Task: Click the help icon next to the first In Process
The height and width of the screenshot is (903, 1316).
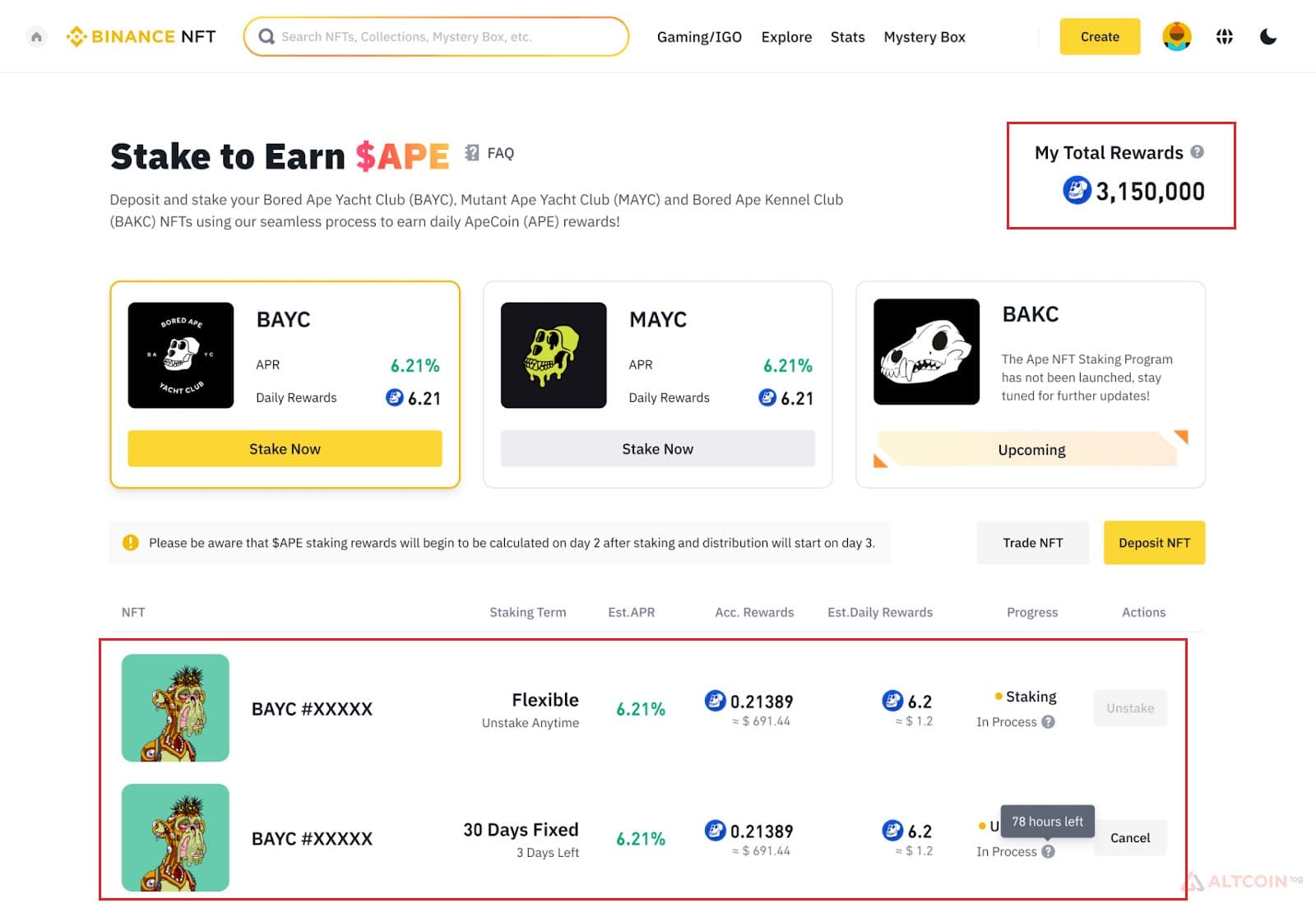Action: pyautogui.click(x=1048, y=721)
